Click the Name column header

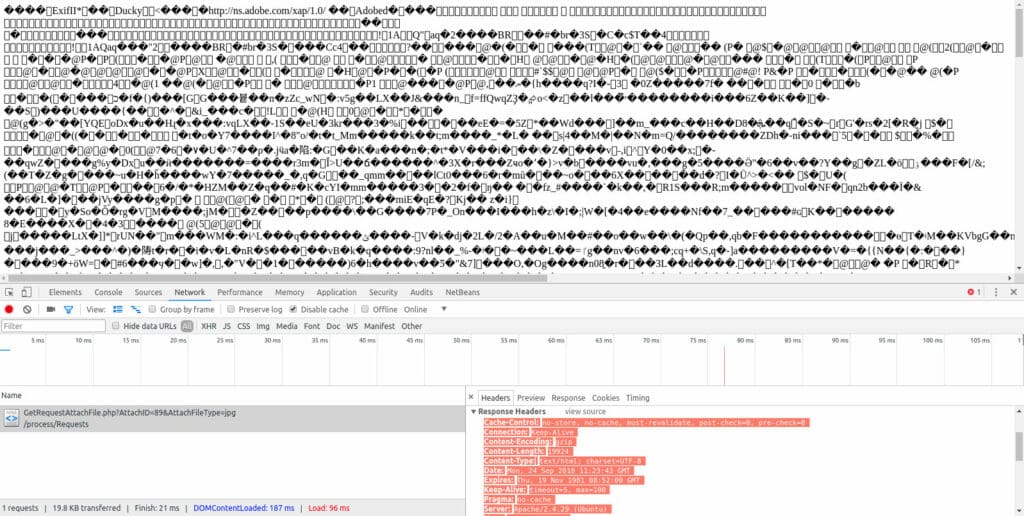[232, 395]
